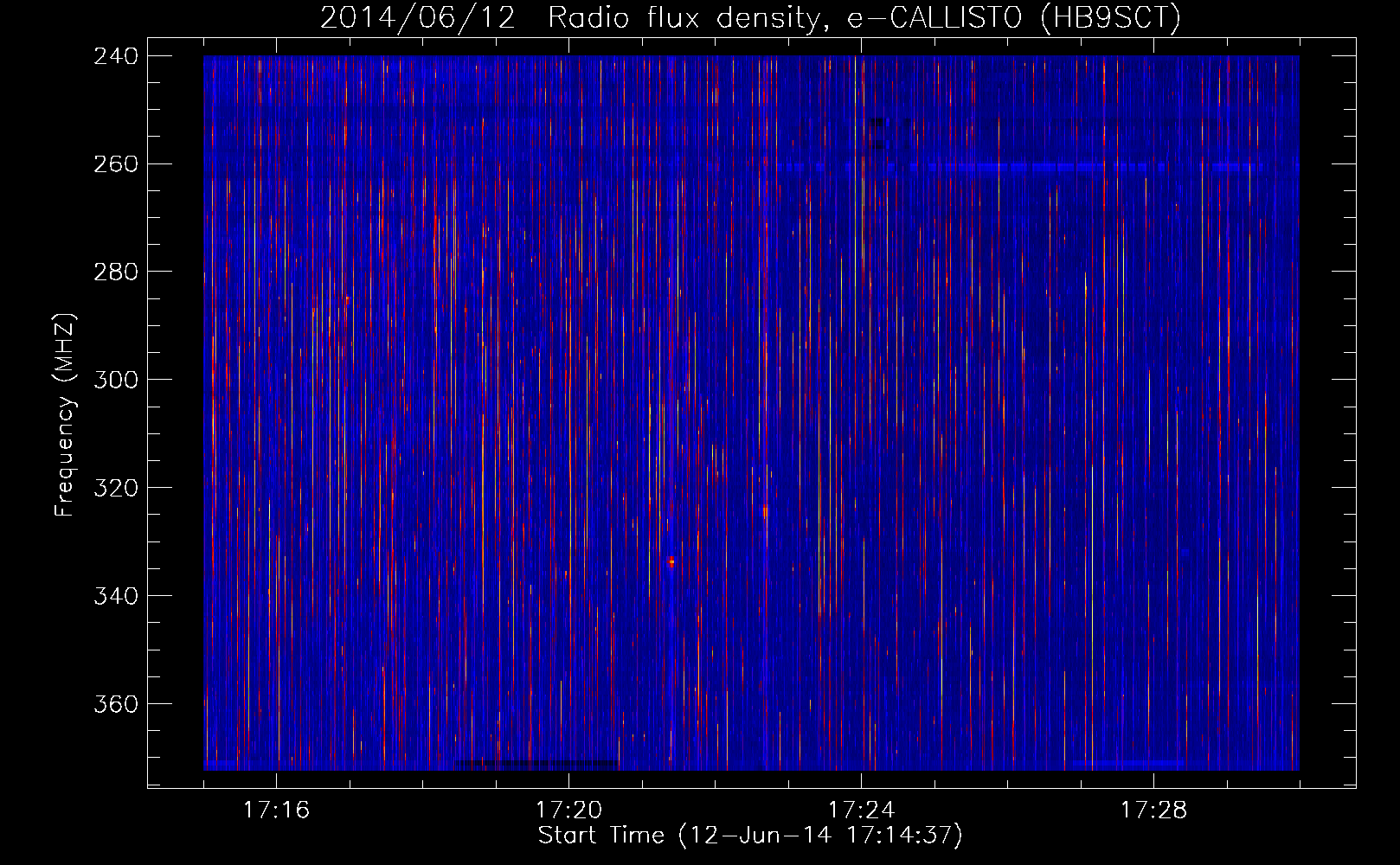Click the 300 frequency tick label

pyautogui.click(x=116, y=380)
